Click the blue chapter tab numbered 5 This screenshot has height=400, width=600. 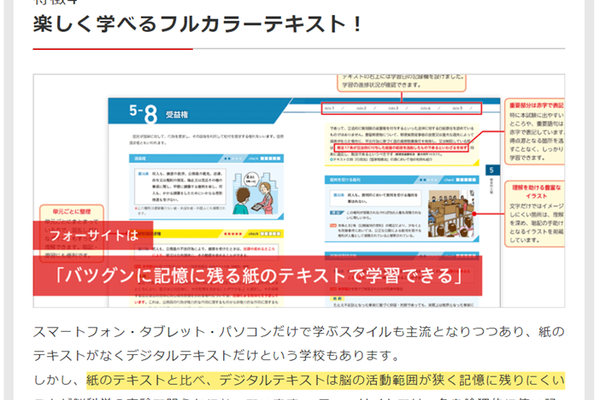pyautogui.click(x=492, y=170)
